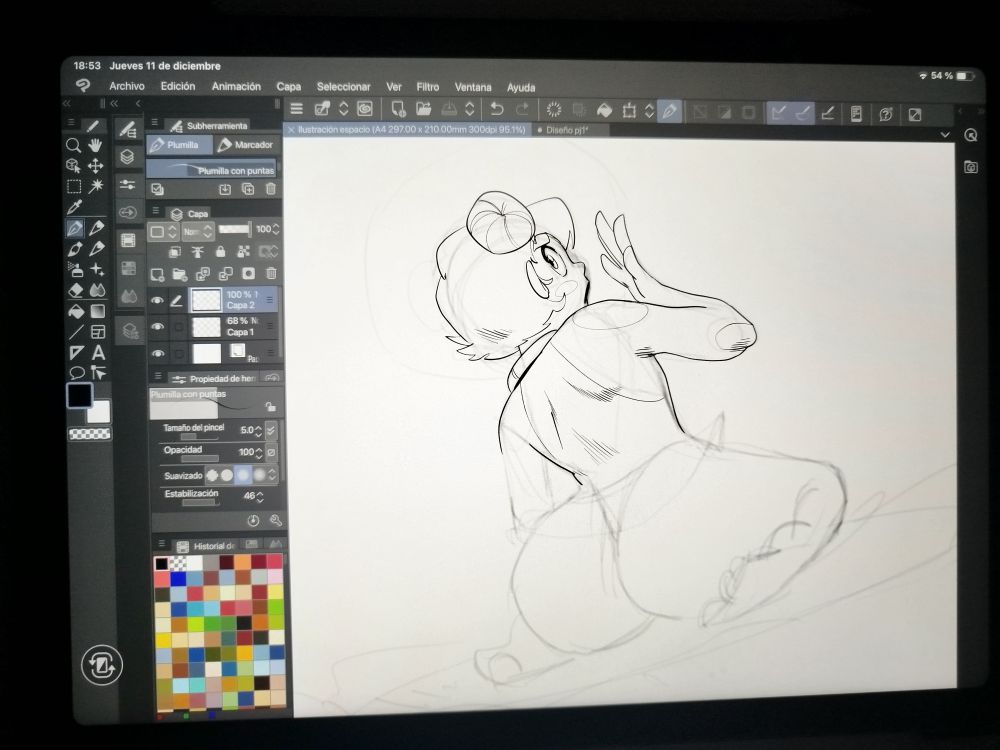This screenshot has width=1000, height=750.
Task: Select the Fill bucket tool
Action: (75, 311)
